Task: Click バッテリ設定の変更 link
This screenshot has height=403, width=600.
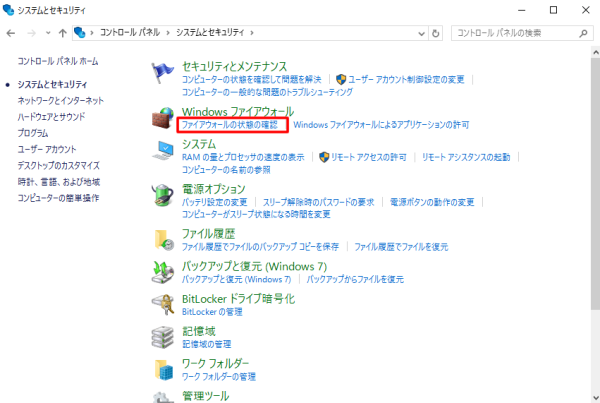Action: (x=215, y=202)
